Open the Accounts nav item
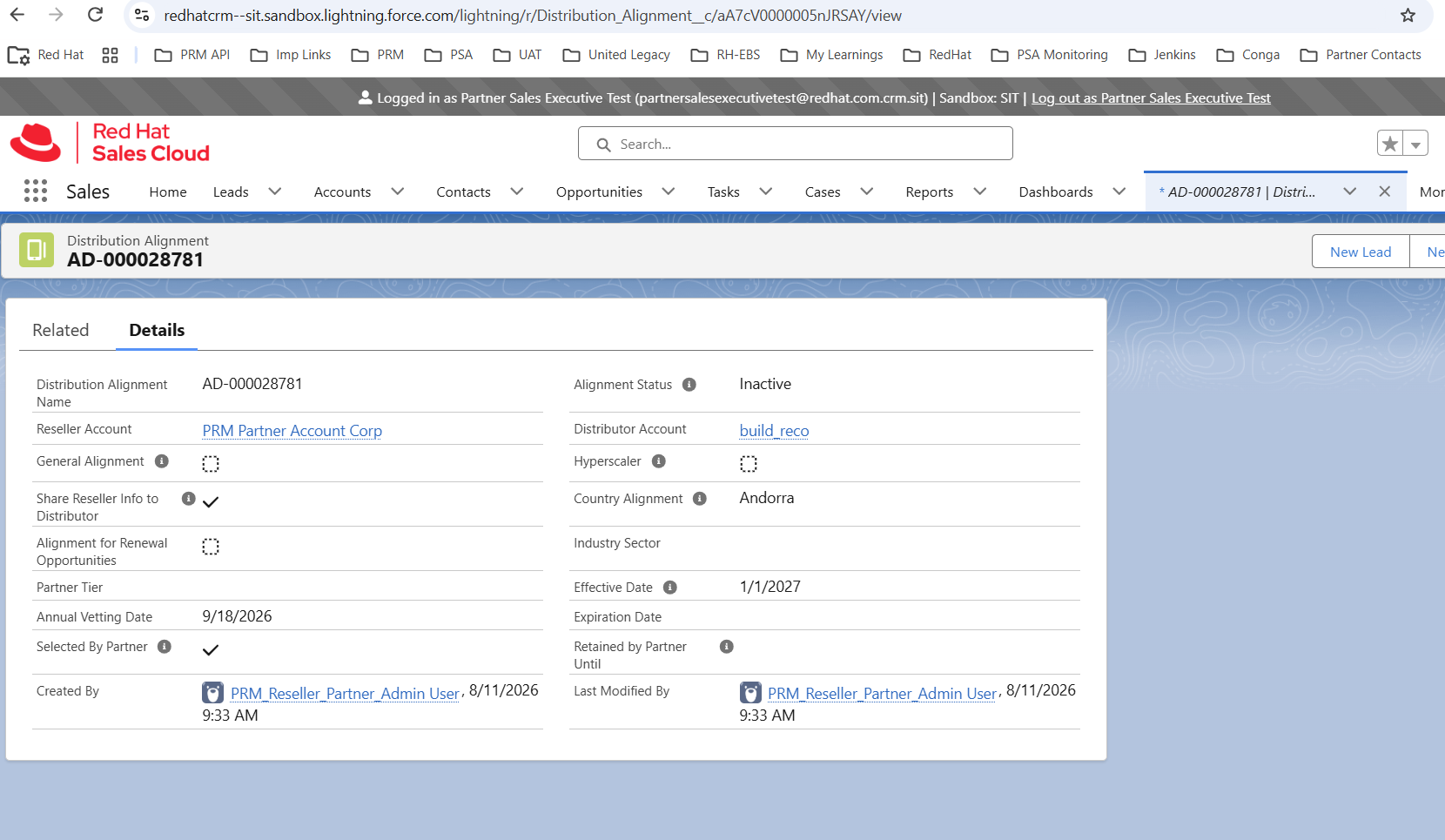This screenshot has width=1445, height=840. pos(342,192)
